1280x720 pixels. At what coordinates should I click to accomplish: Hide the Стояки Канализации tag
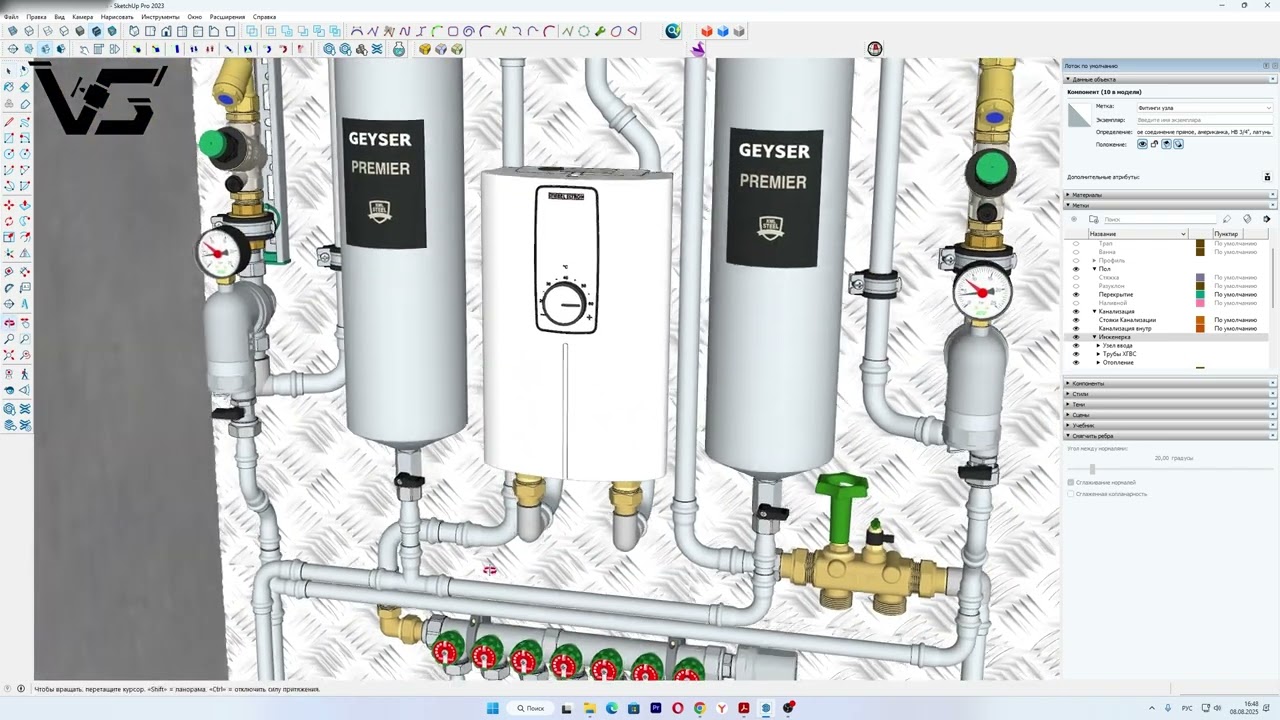coord(1076,320)
